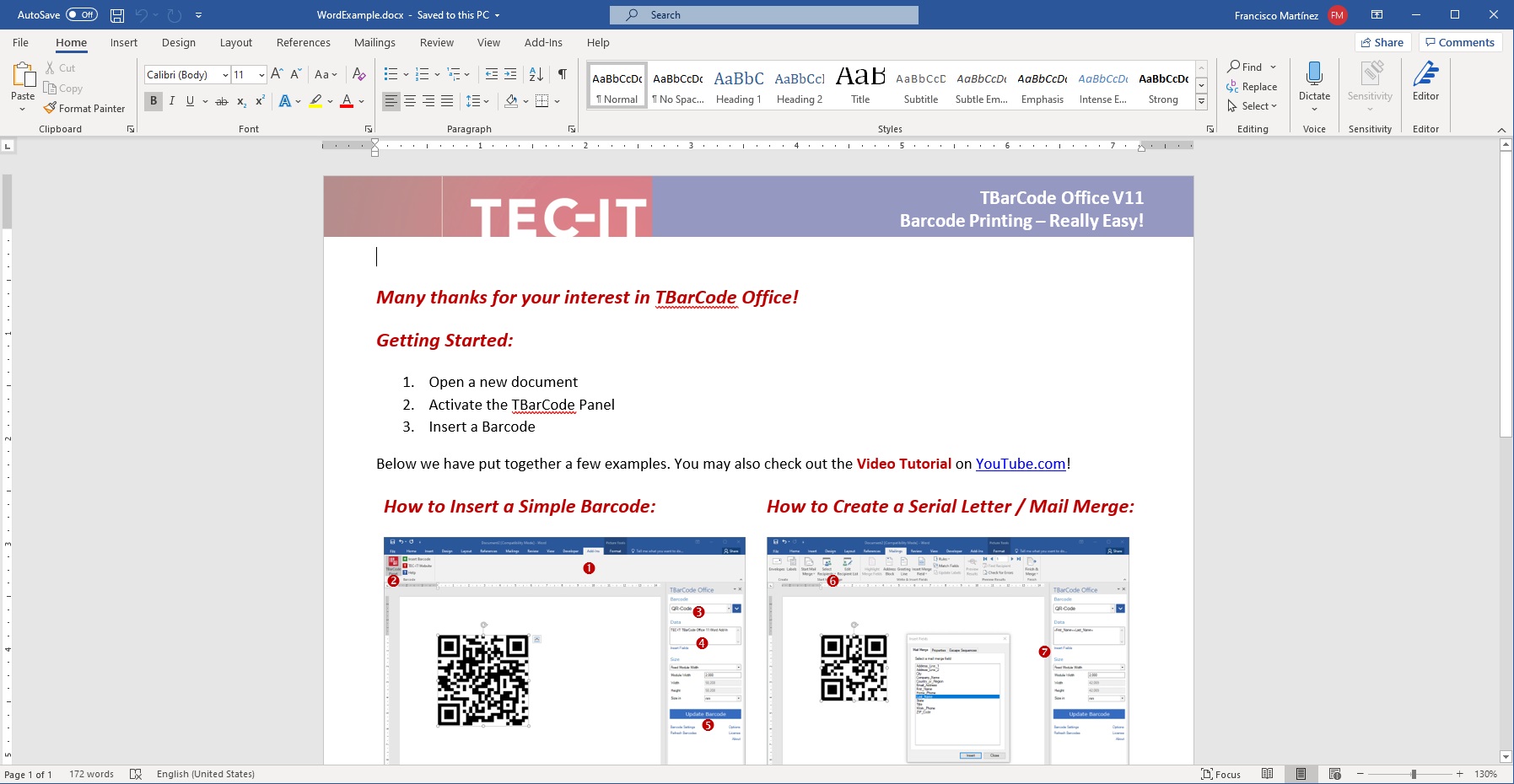Open the font size dropdown
Image resolution: width=1514 pixels, height=784 pixels.
261,75
